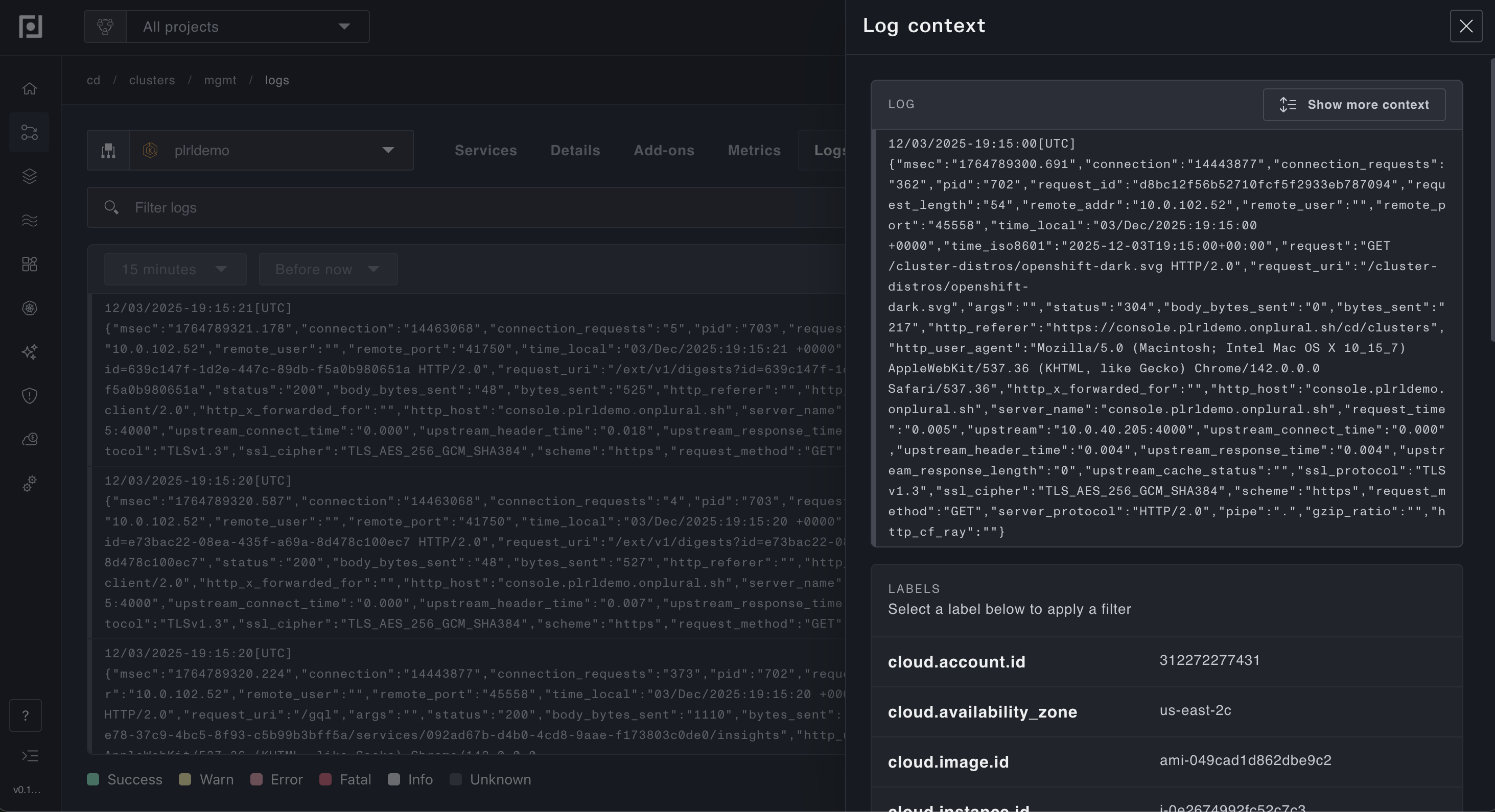This screenshot has height=812, width=1495.
Task: Open the All projects dropdown
Action: [247, 27]
